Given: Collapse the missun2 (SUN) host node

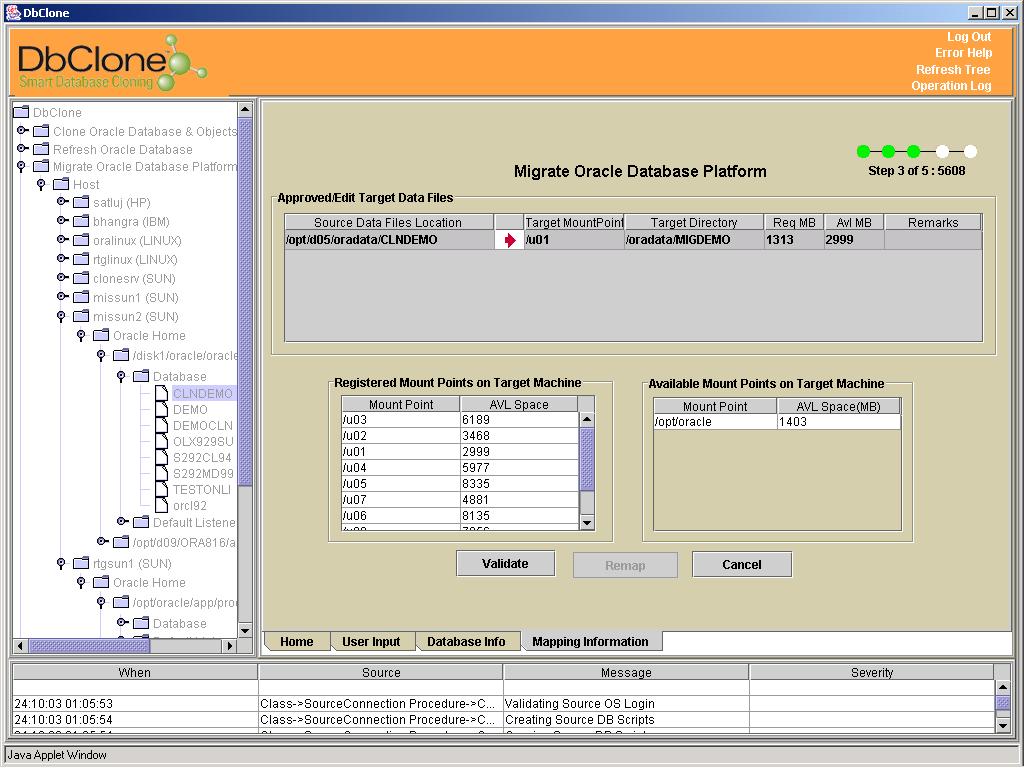Looking at the screenshot, I should point(61,316).
